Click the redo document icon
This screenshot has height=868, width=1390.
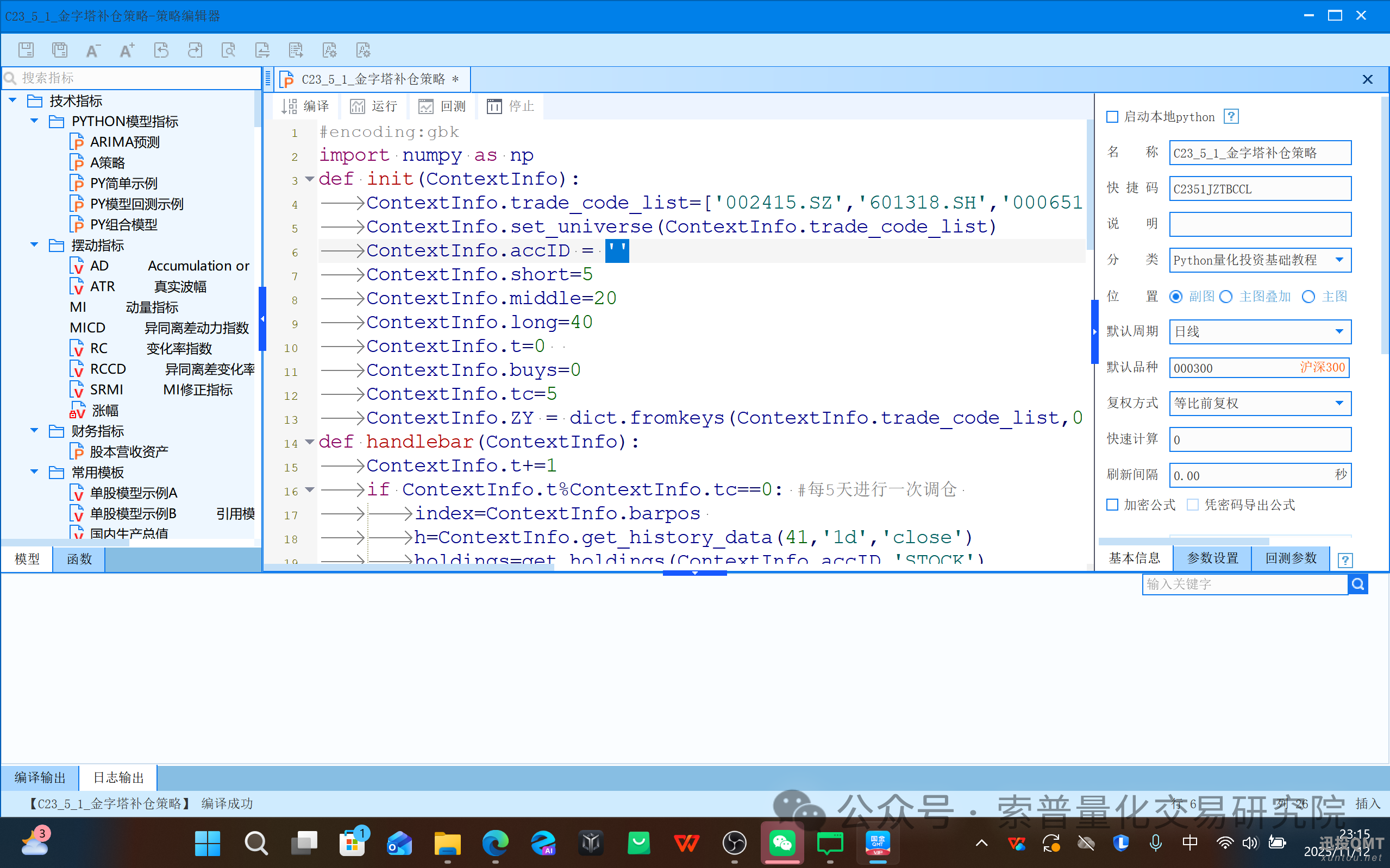(x=195, y=50)
